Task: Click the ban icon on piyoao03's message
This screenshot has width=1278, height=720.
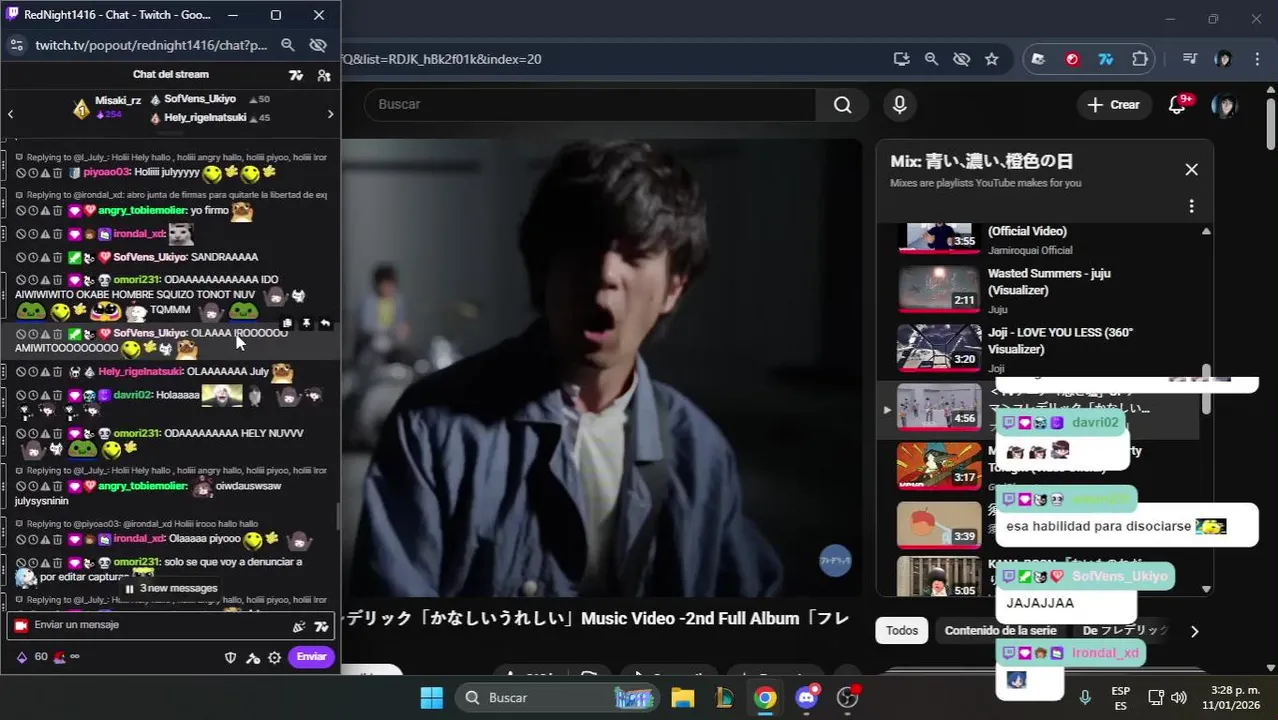Action: coord(20,173)
